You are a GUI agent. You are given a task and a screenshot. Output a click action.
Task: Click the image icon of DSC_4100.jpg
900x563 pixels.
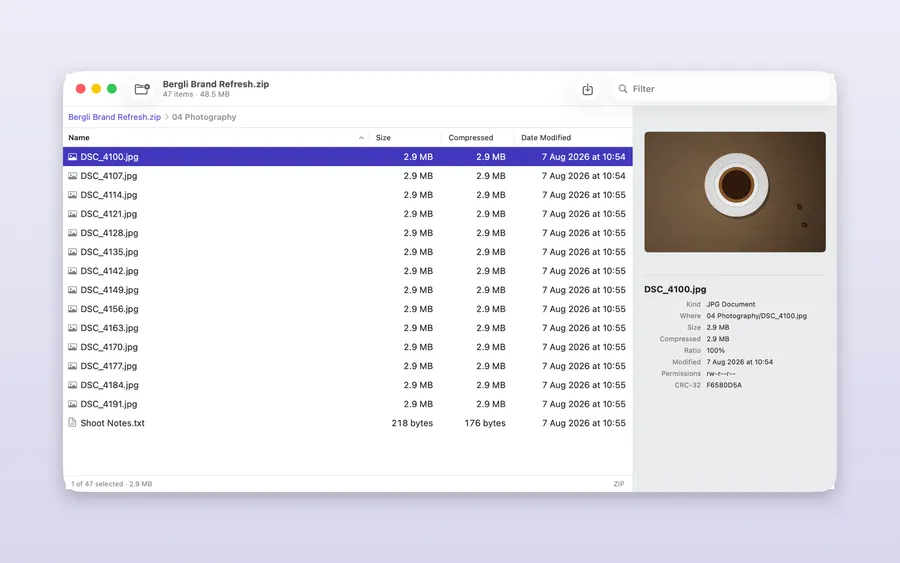pyautogui.click(x=72, y=157)
